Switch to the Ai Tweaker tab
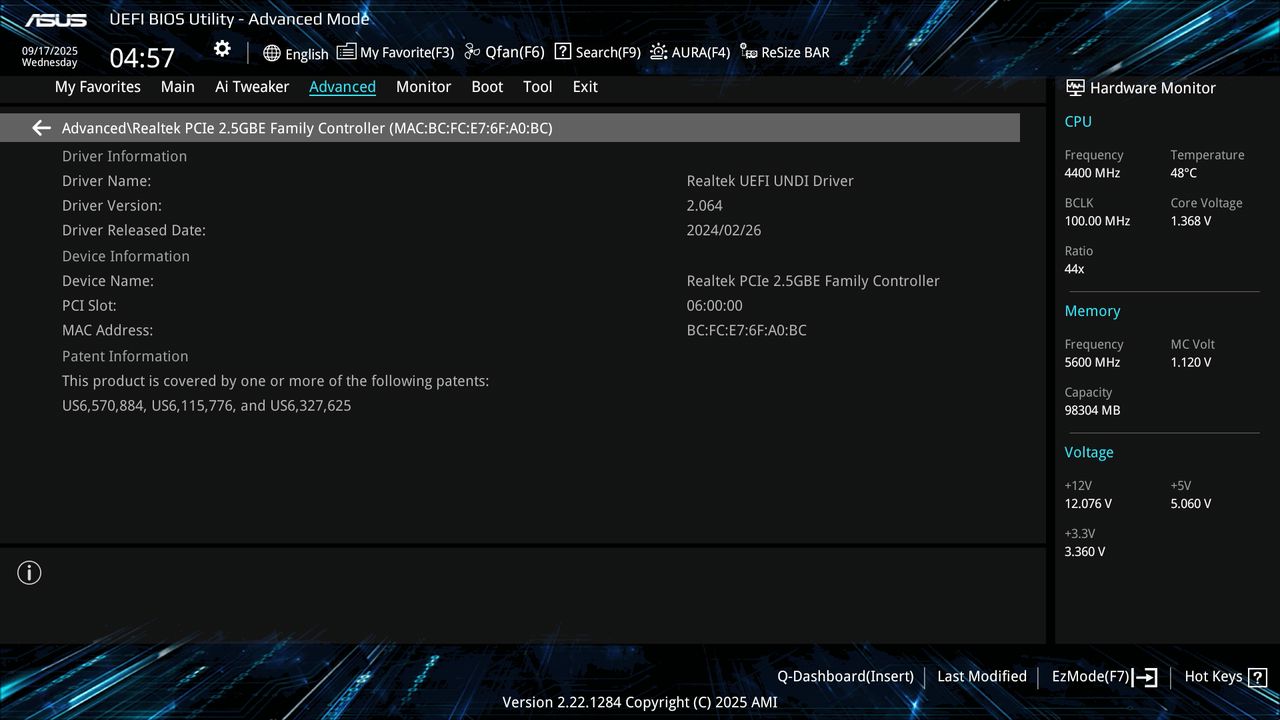1280x720 pixels. pos(251,87)
